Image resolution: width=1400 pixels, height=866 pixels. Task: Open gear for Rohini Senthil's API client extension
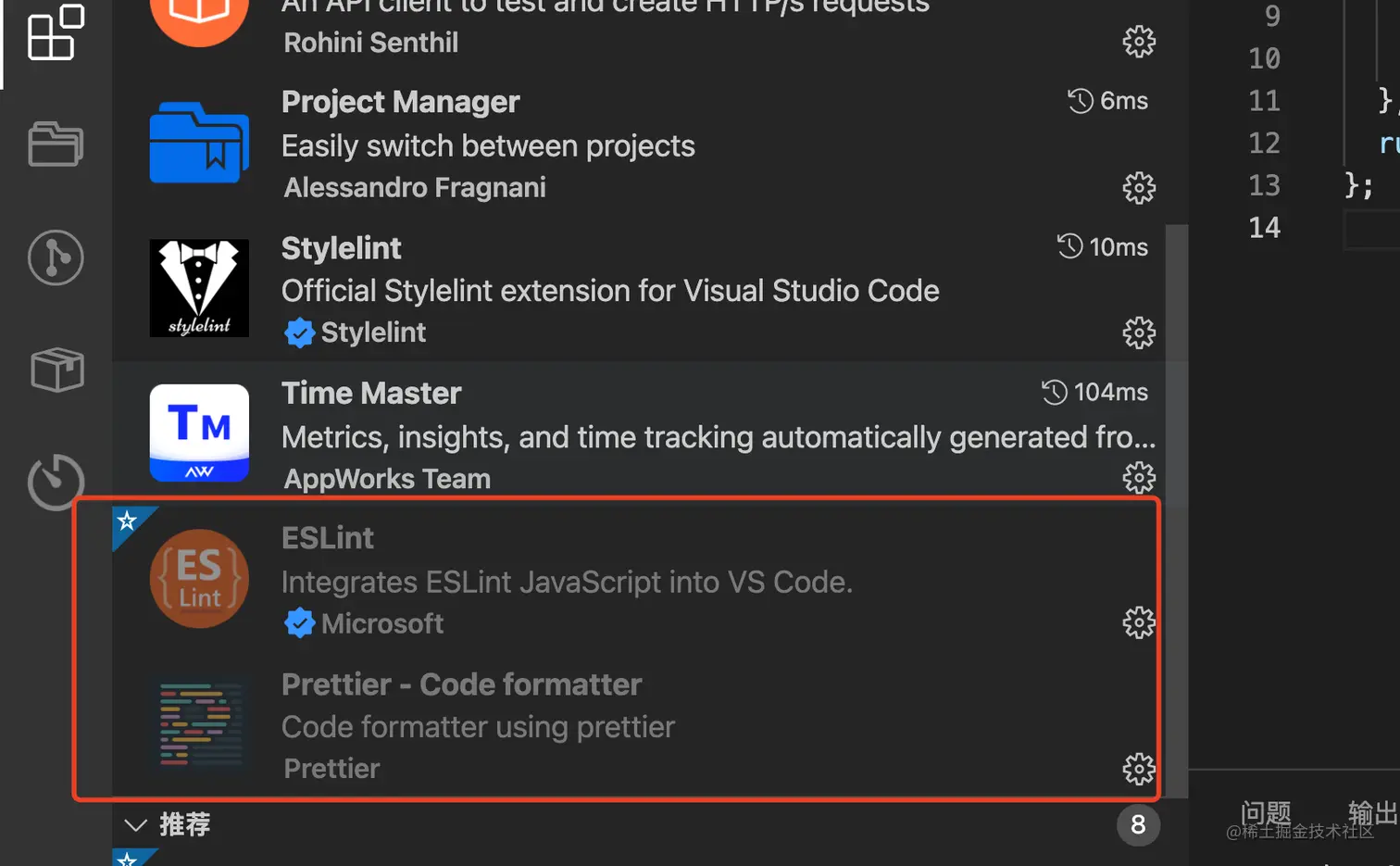pyautogui.click(x=1139, y=42)
